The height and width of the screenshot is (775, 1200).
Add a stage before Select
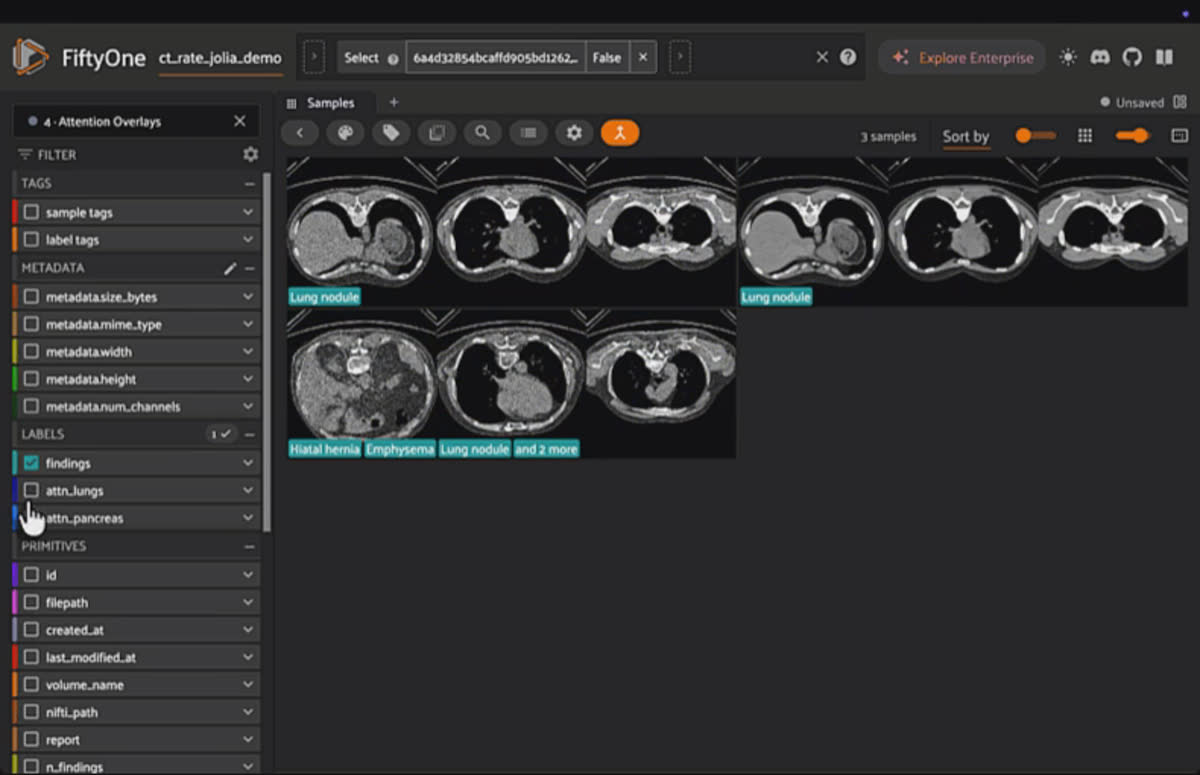(313, 57)
